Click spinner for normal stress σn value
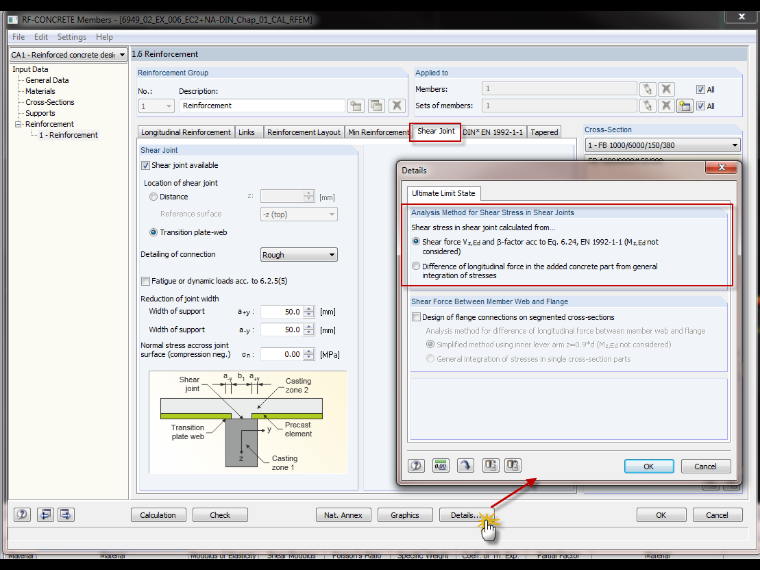Screen dimensions: 760x570 [309, 354]
